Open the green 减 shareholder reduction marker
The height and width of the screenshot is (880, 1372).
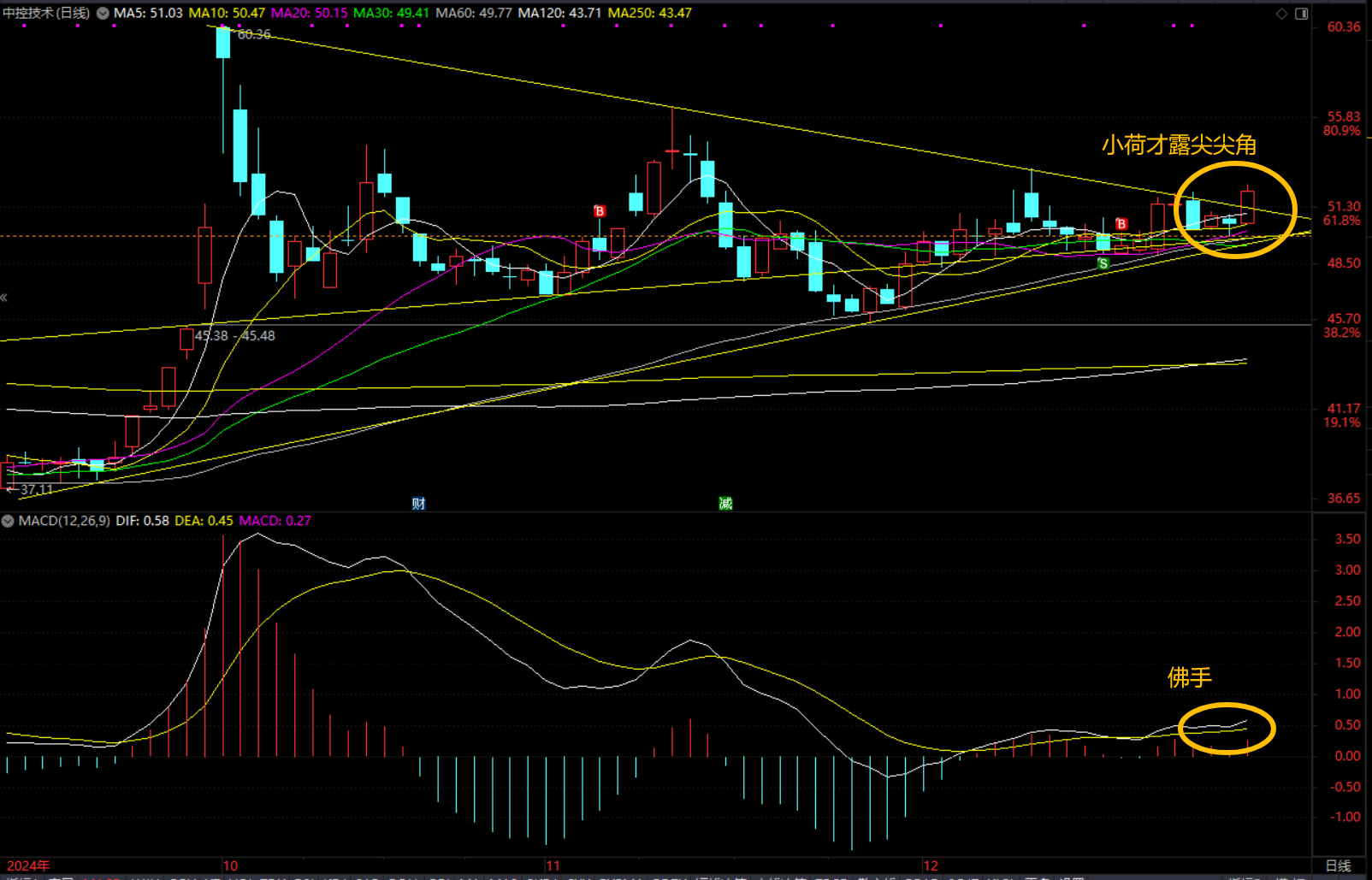coord(725,504)
